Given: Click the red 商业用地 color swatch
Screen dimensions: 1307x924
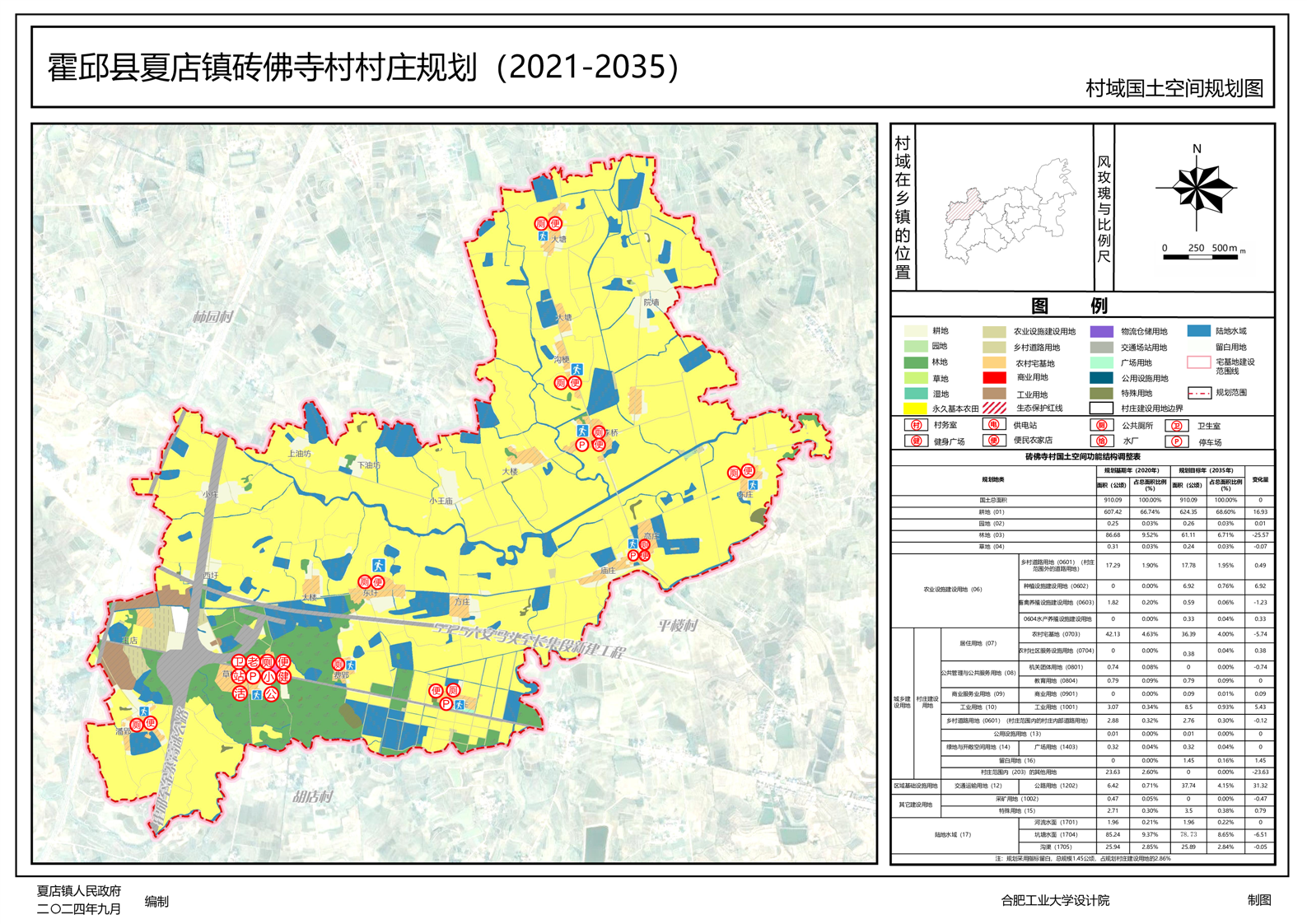Looking at the screenshot, I should click(994, 378).
